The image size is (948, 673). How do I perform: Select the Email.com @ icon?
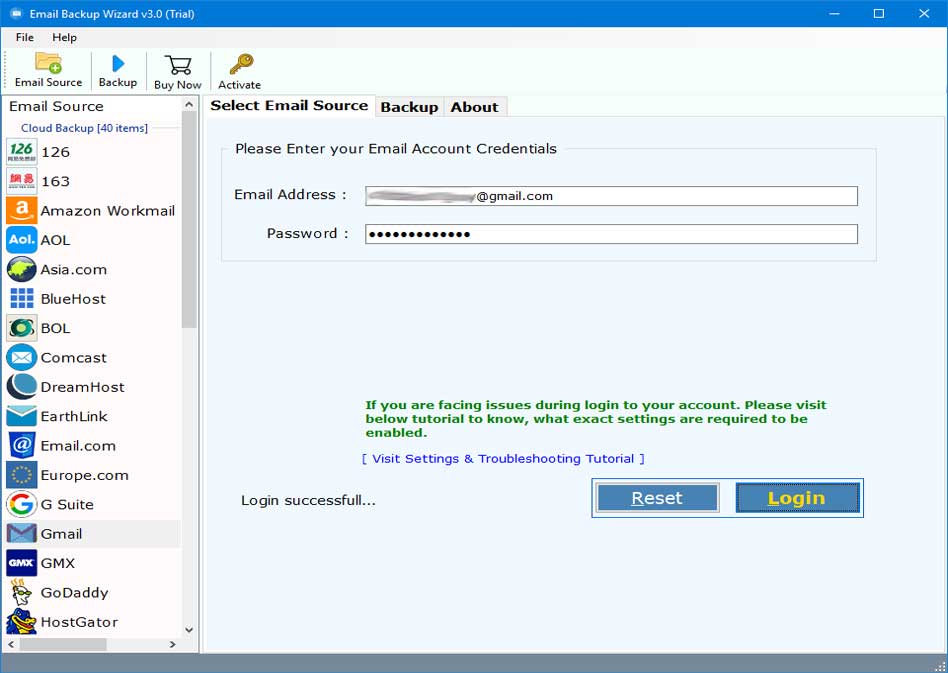(x=22, y=446)
